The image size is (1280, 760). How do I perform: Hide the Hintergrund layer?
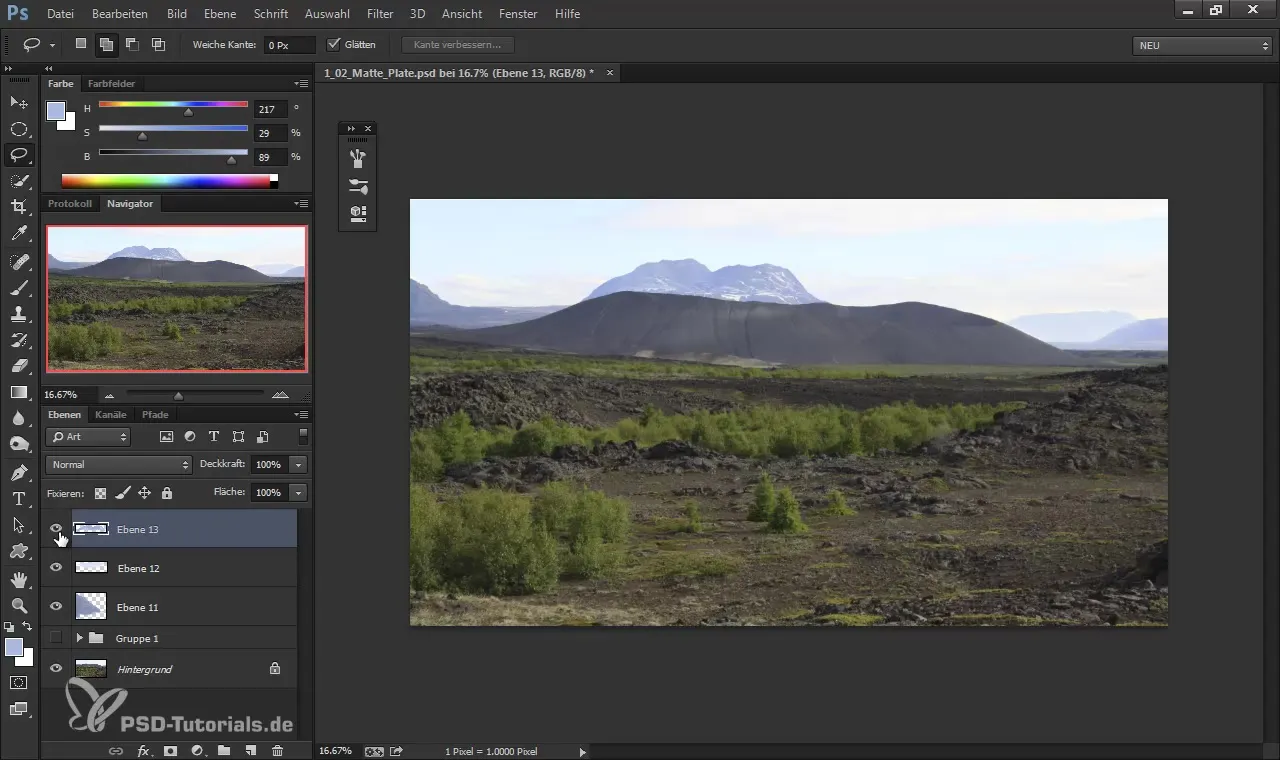[x=56, y=668]
